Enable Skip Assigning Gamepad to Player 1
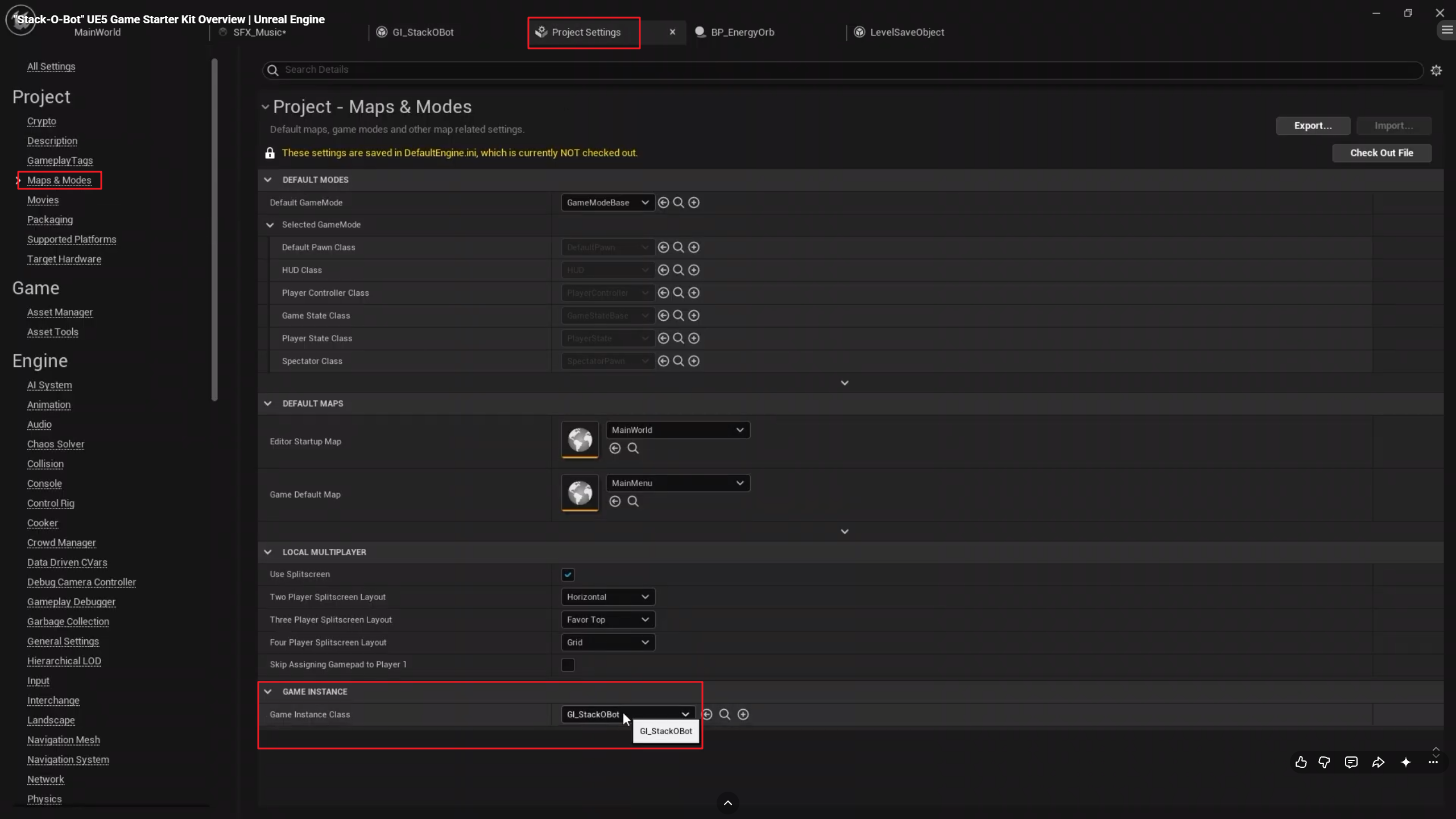This screenshot has height=819, width=1456. pos(568,665)
